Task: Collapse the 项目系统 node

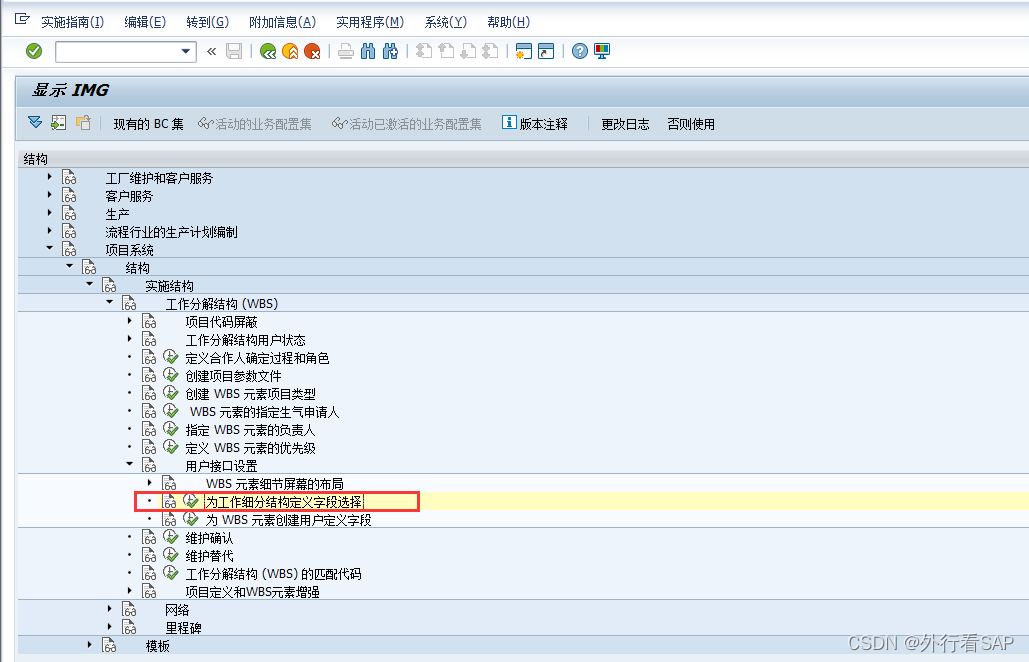Action: (49, 248)
